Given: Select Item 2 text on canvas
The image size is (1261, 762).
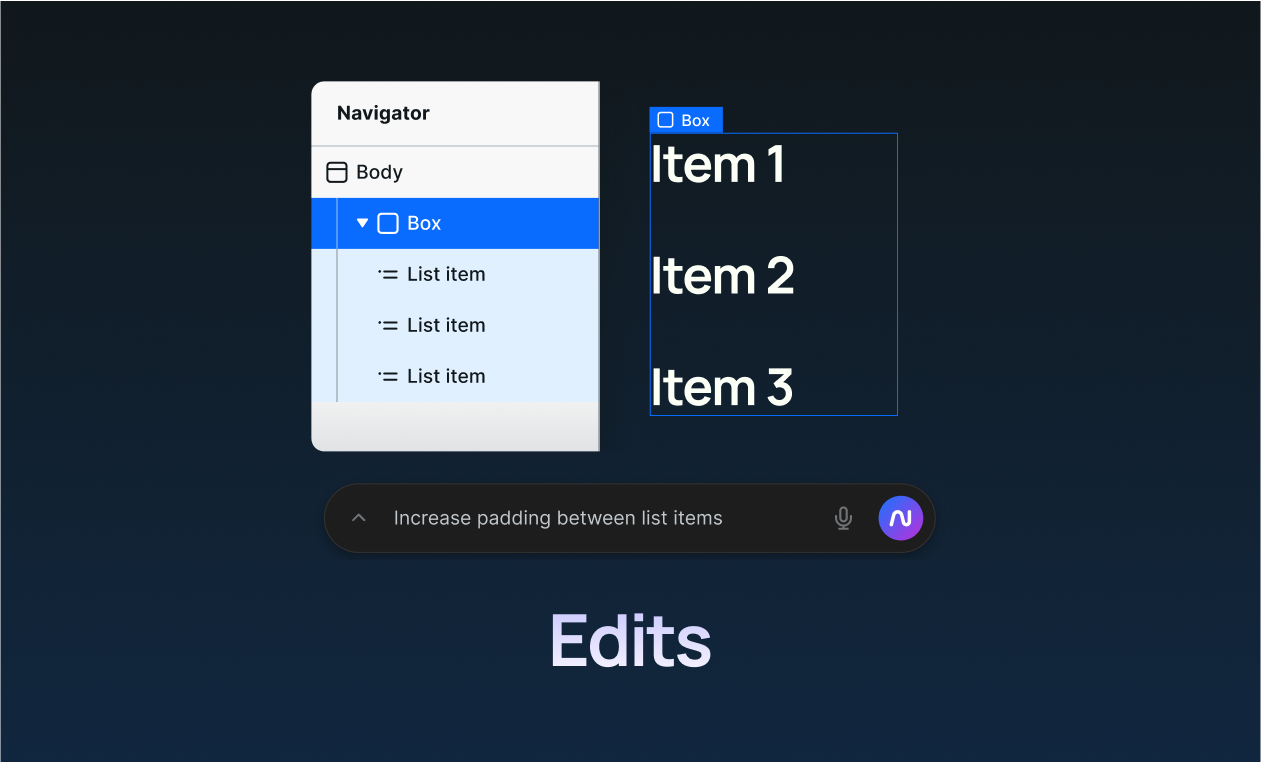Looking at the screenshot, I should [x=722, y=276].
